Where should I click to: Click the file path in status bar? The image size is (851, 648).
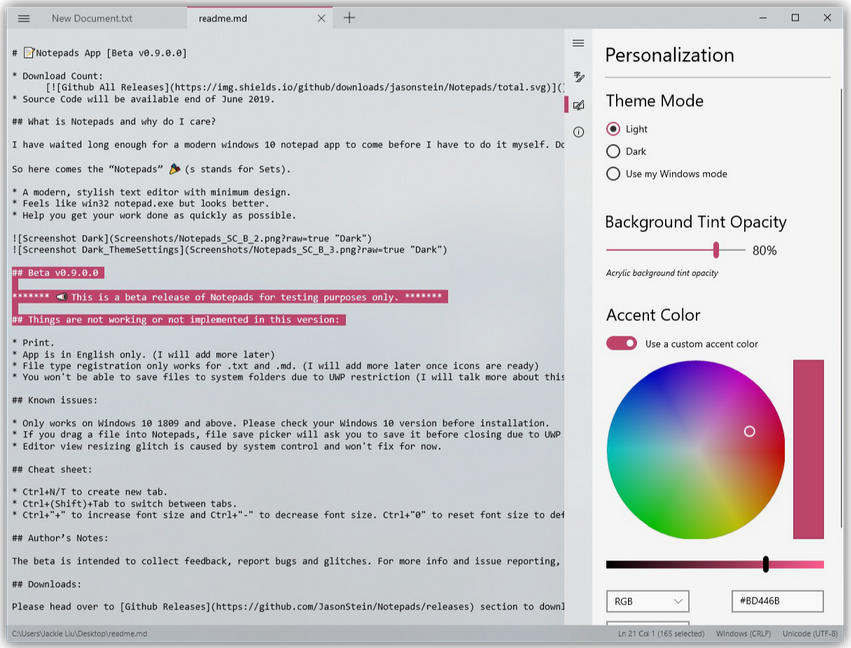pyautogui.click(x=79, y=633)
